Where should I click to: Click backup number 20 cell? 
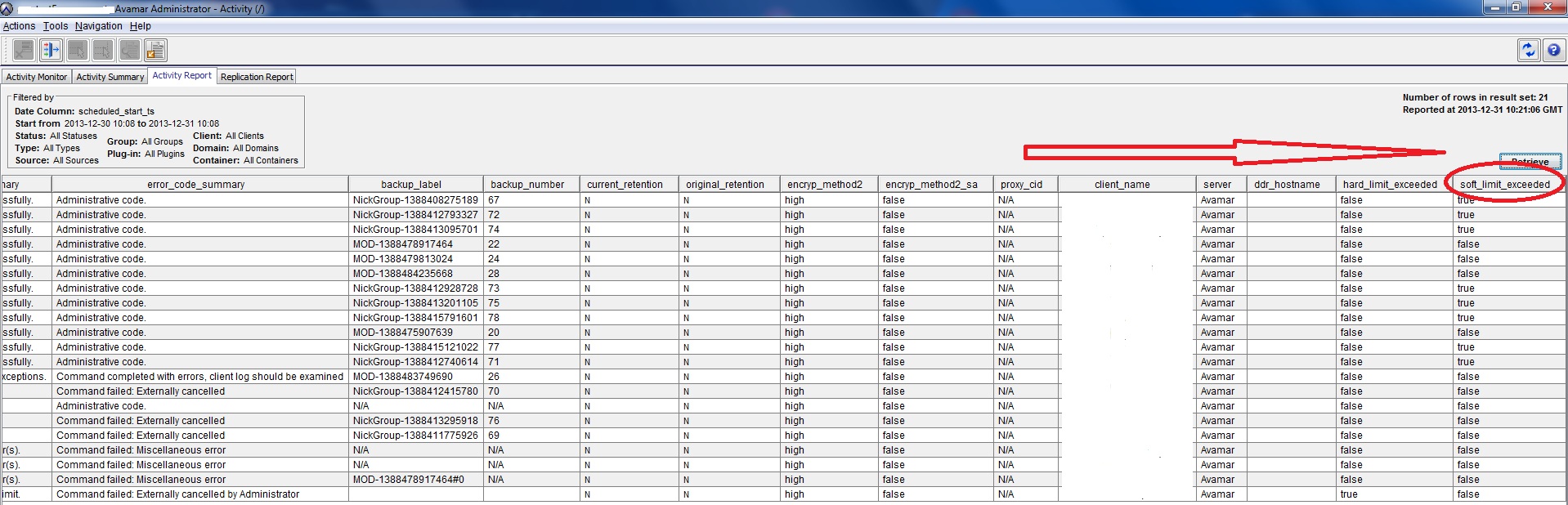(x=531, y=333)
